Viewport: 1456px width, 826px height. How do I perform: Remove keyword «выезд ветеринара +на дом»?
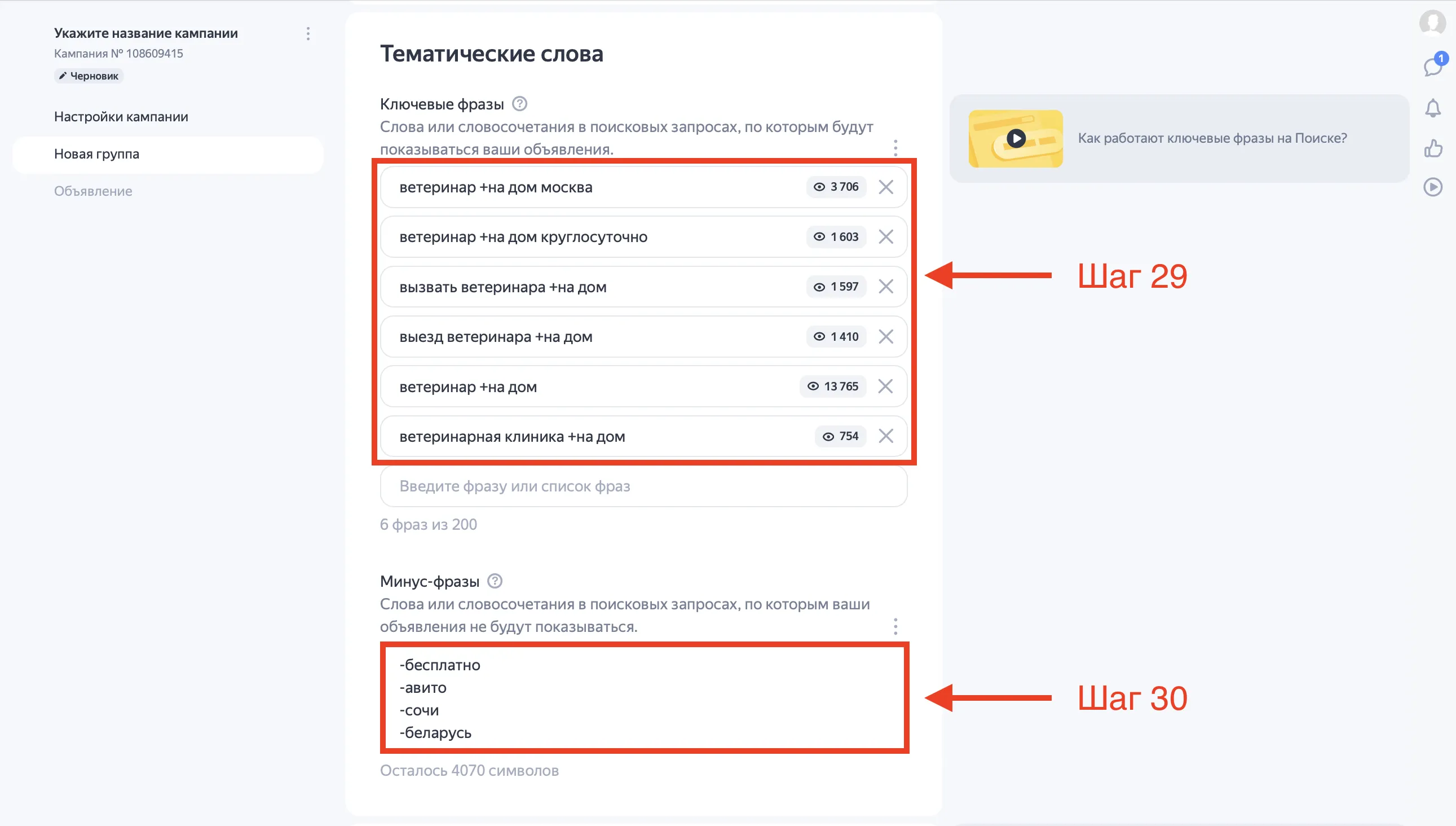pos(886,336)
